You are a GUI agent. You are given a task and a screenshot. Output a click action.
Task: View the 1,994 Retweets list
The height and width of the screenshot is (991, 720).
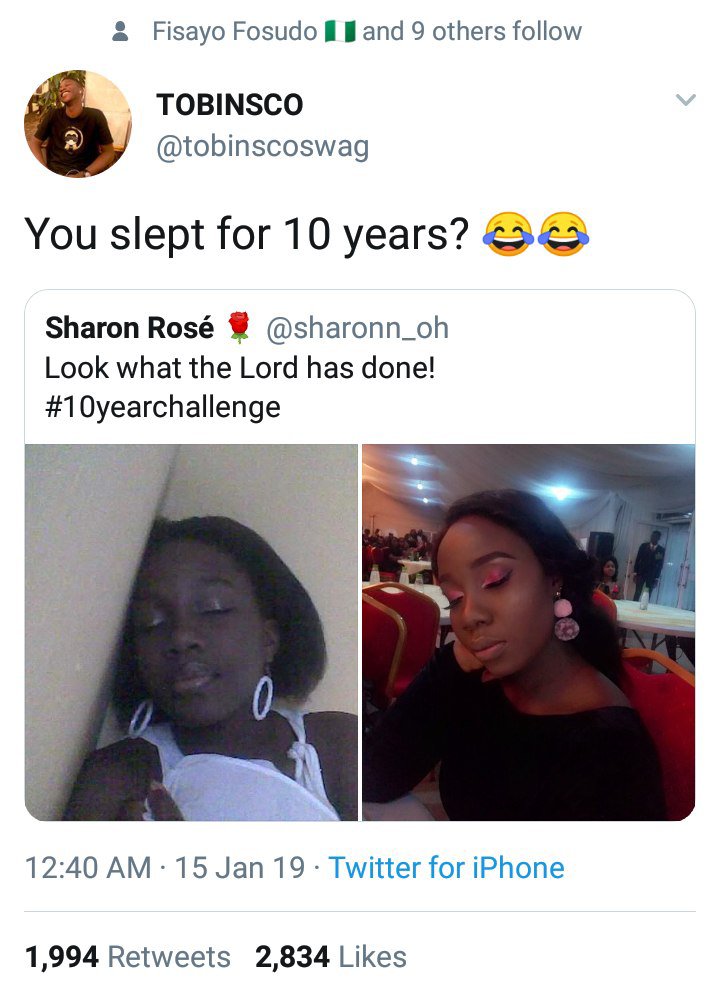coord(127,957)
